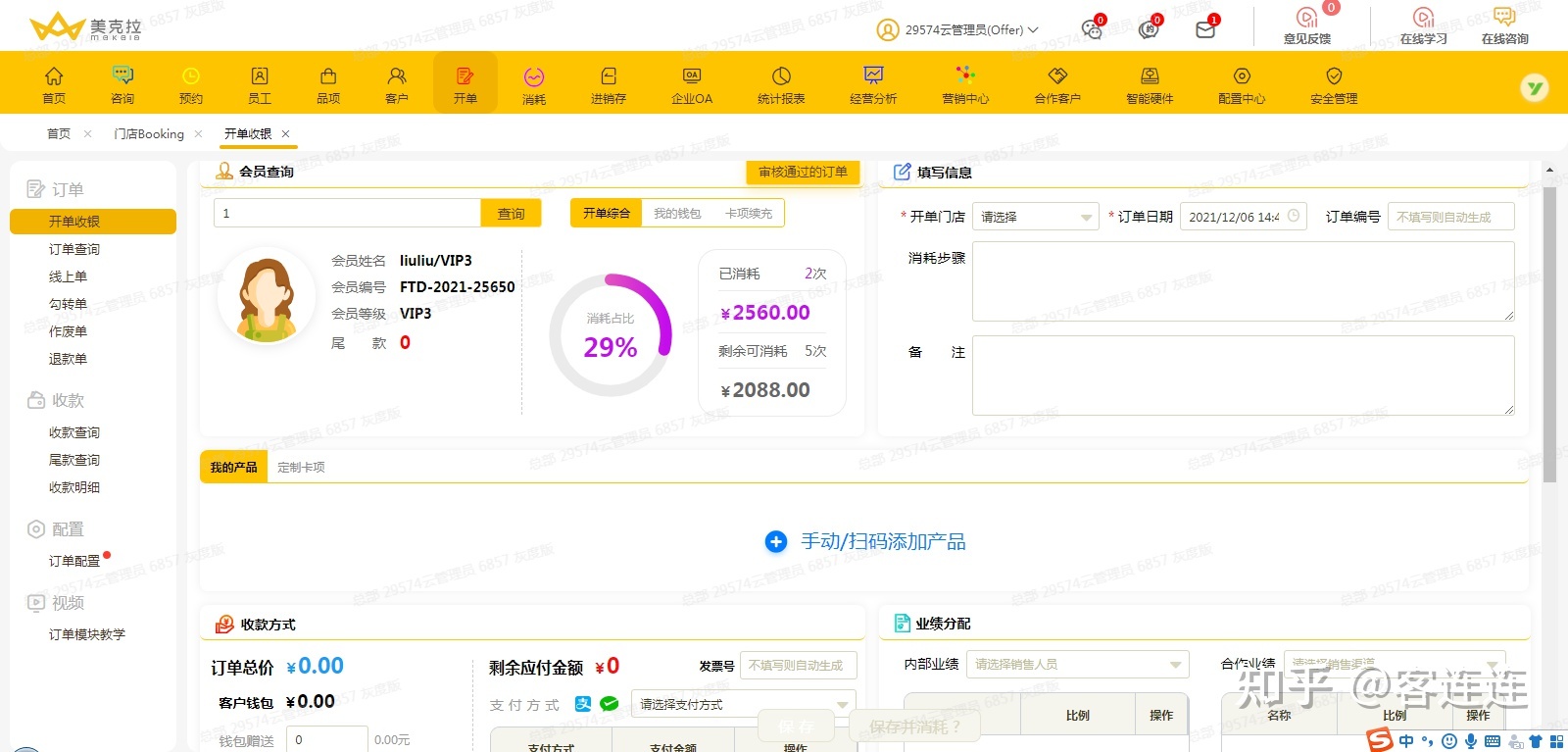Screen dimensions: 1568x752
Task: Click the 订单编号 order number field
Action: click(1450, 217)
